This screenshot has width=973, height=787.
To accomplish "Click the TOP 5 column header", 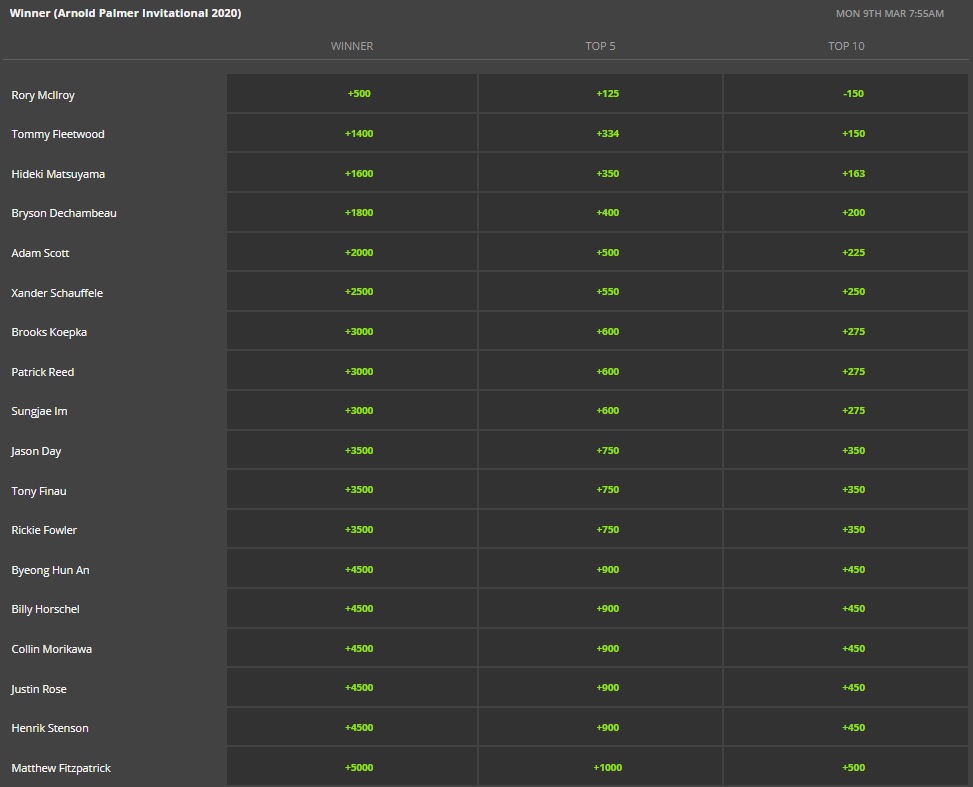I will [x=600, y=46].
